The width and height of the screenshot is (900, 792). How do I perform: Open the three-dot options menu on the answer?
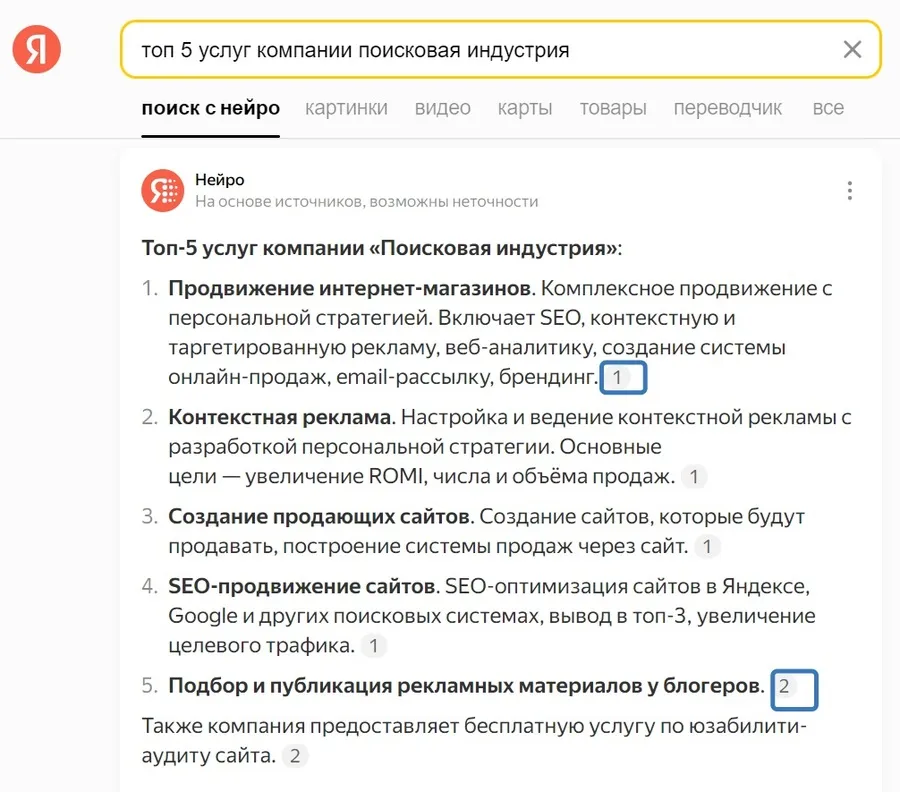(849, 189)
